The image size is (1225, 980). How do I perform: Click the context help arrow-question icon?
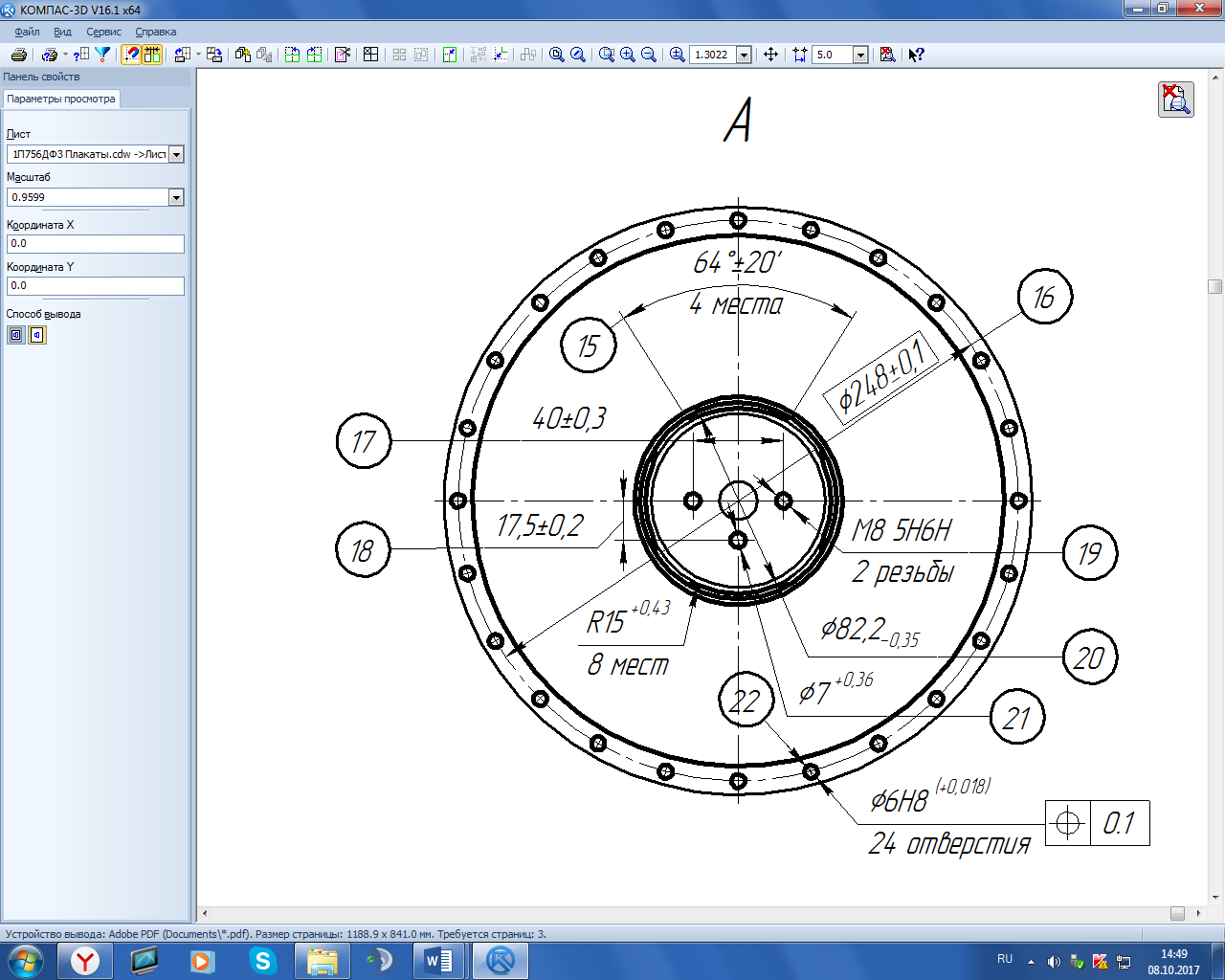(916, 55)
